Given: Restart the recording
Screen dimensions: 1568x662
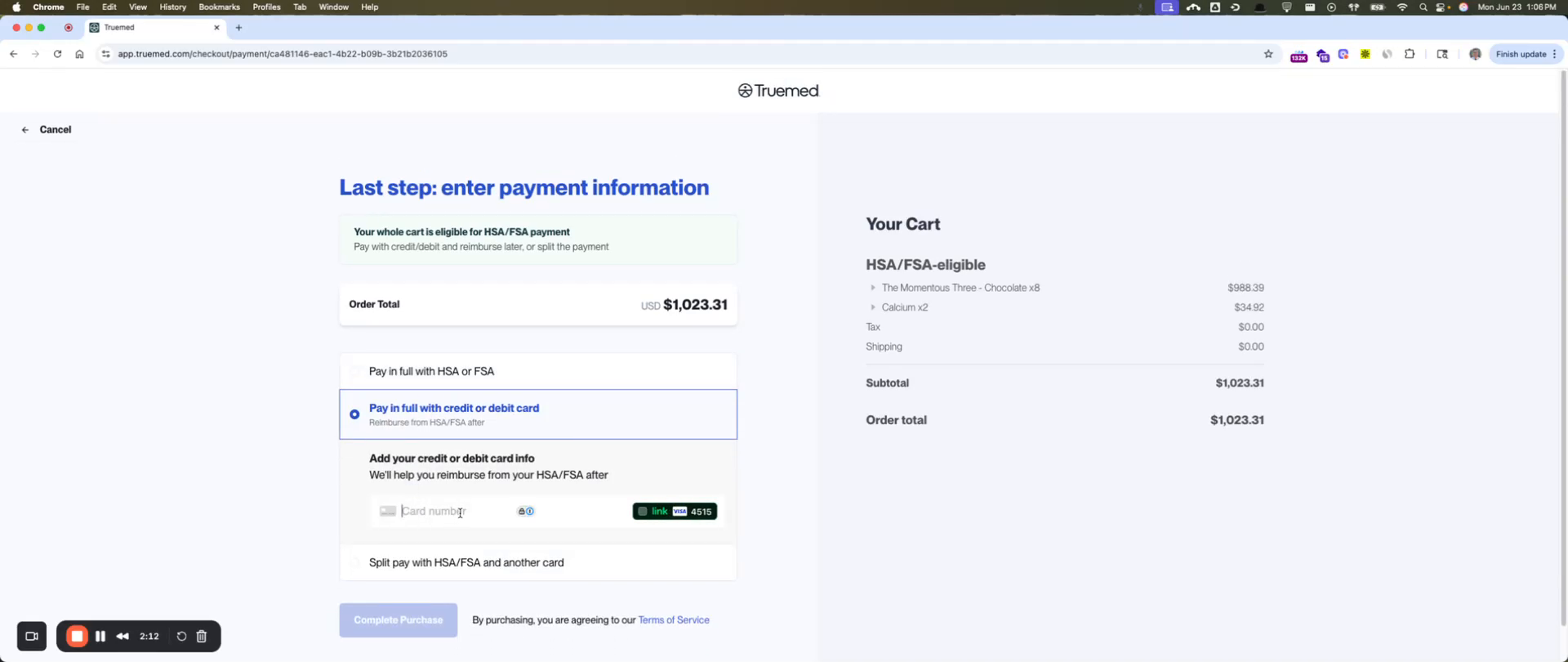Looking at the screenshot, I should click(x=181, y=637).
